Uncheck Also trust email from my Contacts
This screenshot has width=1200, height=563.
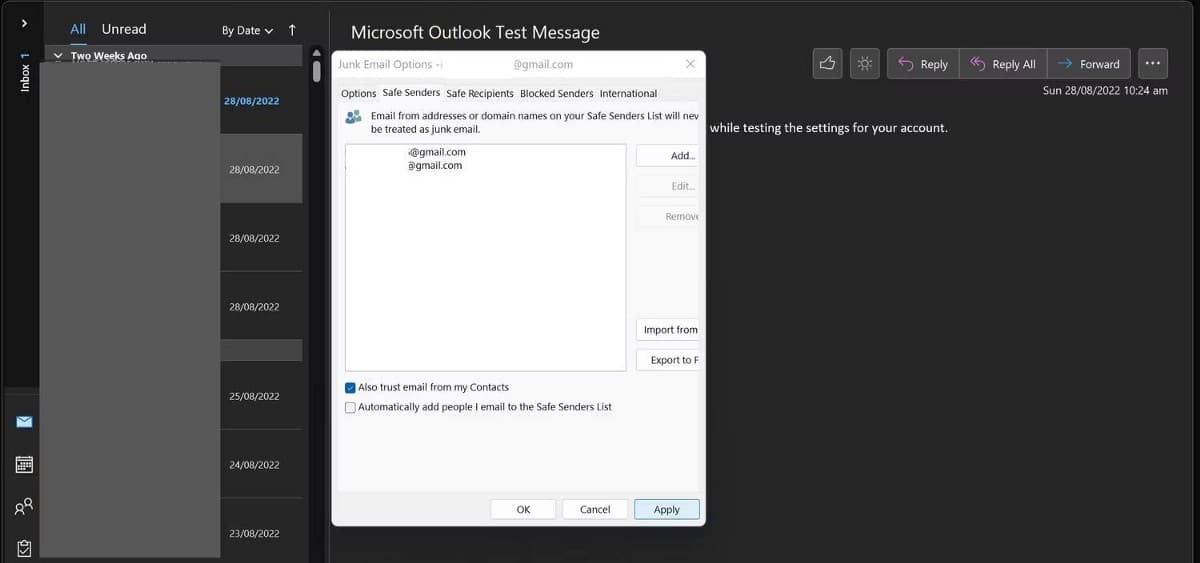(350, 387)
